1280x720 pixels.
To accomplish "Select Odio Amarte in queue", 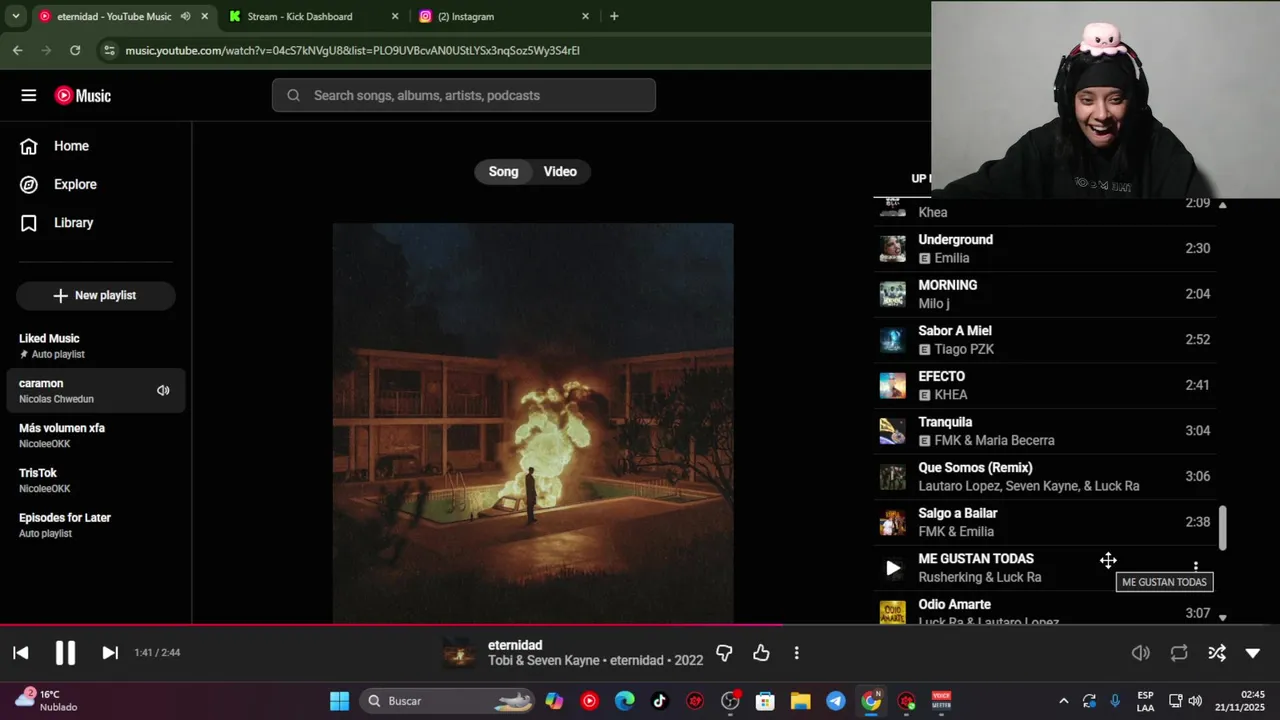I will coord(1045,609).
